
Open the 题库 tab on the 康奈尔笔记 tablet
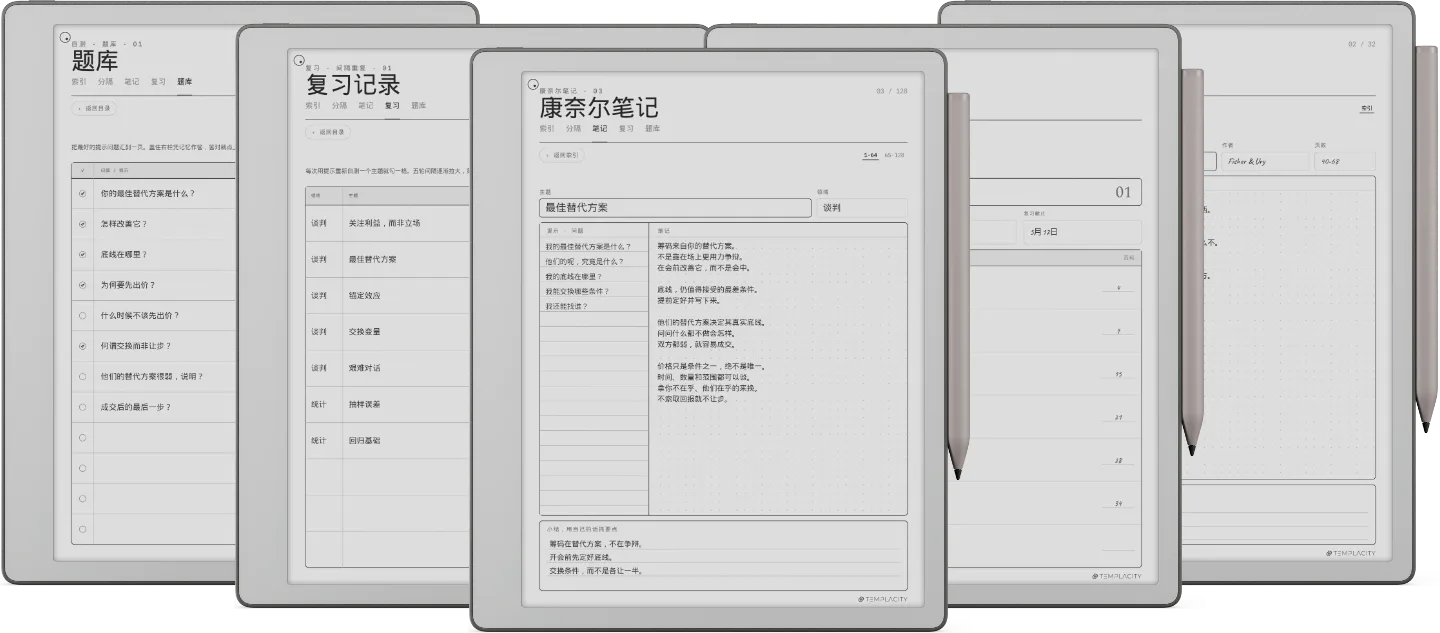(652, 128)
